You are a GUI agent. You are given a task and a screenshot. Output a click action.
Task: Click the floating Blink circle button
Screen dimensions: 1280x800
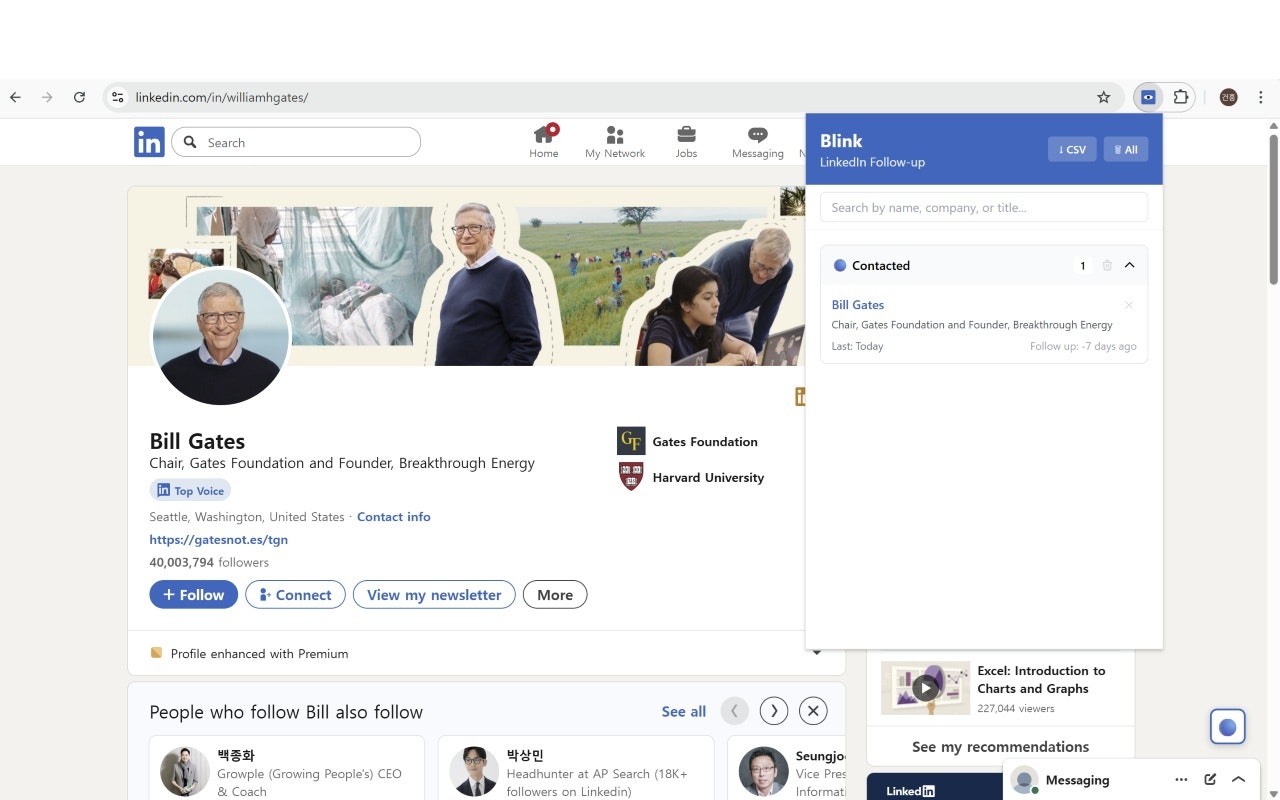(x=1228, y=727)
